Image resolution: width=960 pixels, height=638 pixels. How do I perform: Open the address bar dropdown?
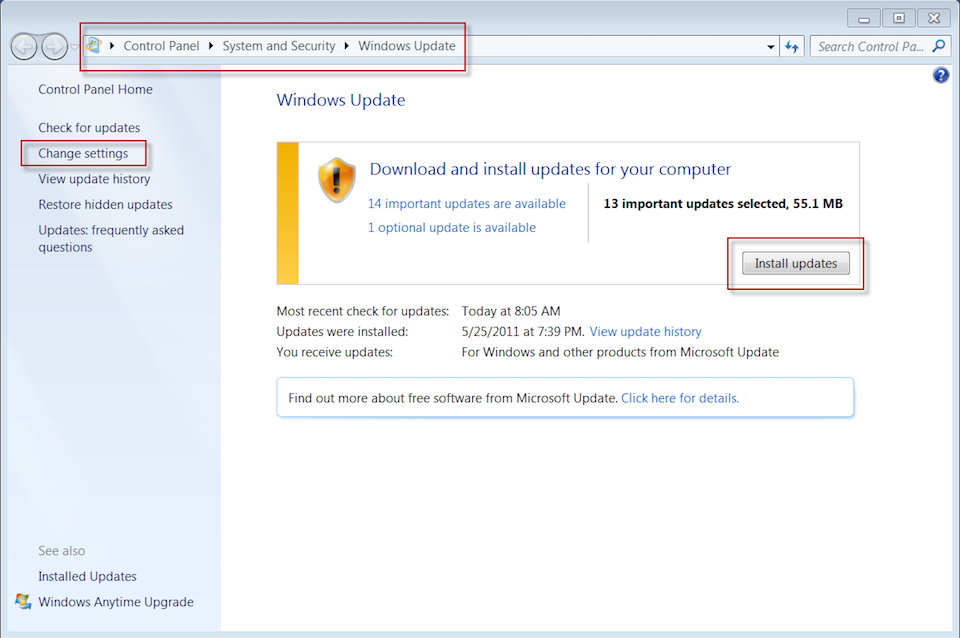pyautogui.click(x=770, y=46)
